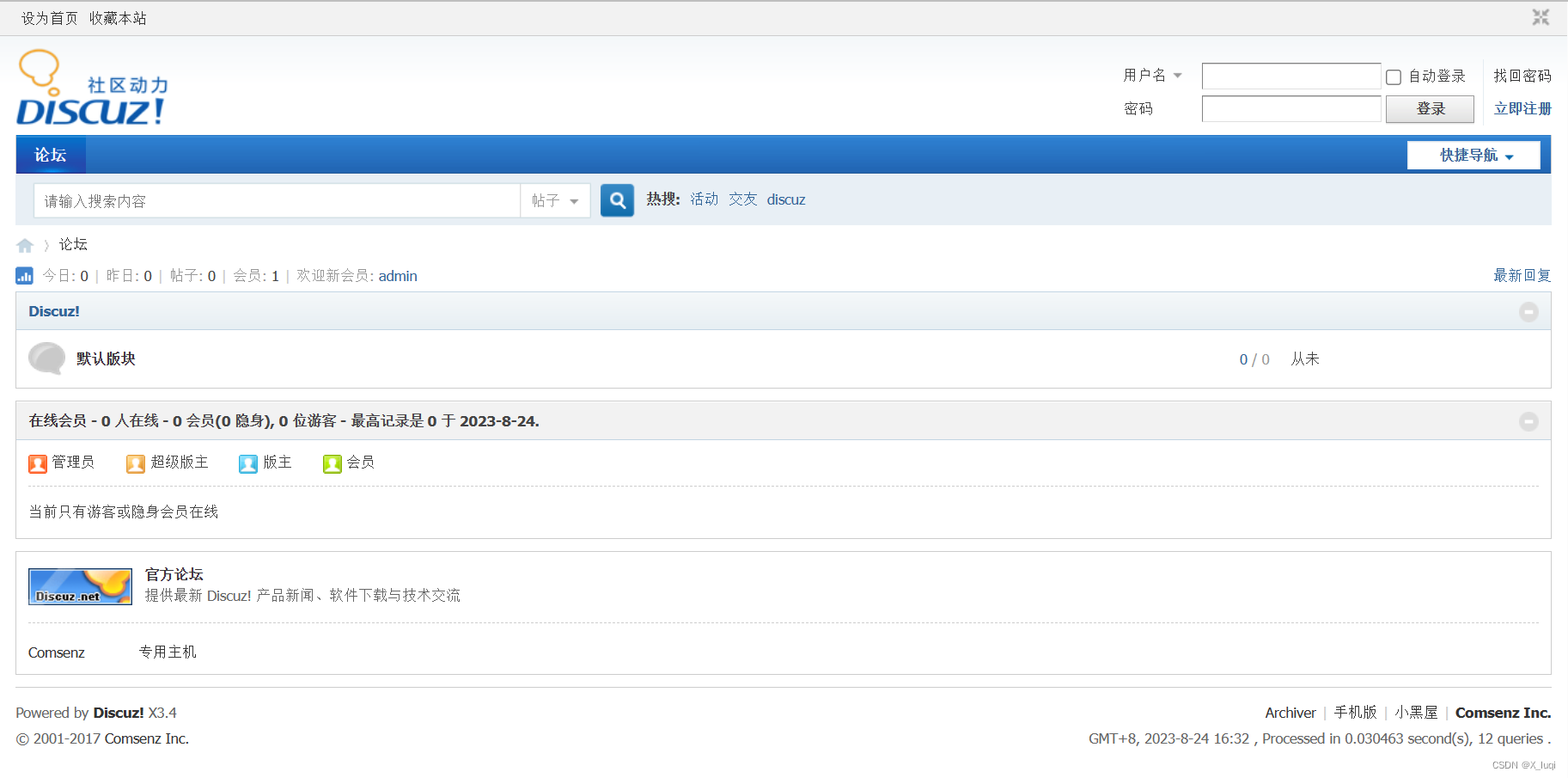Image resolution: width=1568 pixels, height=778 pixels.
Task: Enable the 自动登录 checkbox
Action: [x=1394, y=77]
